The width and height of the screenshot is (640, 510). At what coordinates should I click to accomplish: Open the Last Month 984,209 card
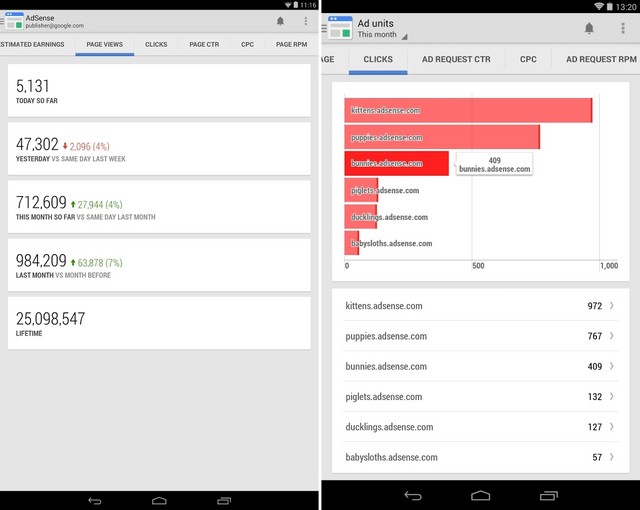[x=159, y=265]
